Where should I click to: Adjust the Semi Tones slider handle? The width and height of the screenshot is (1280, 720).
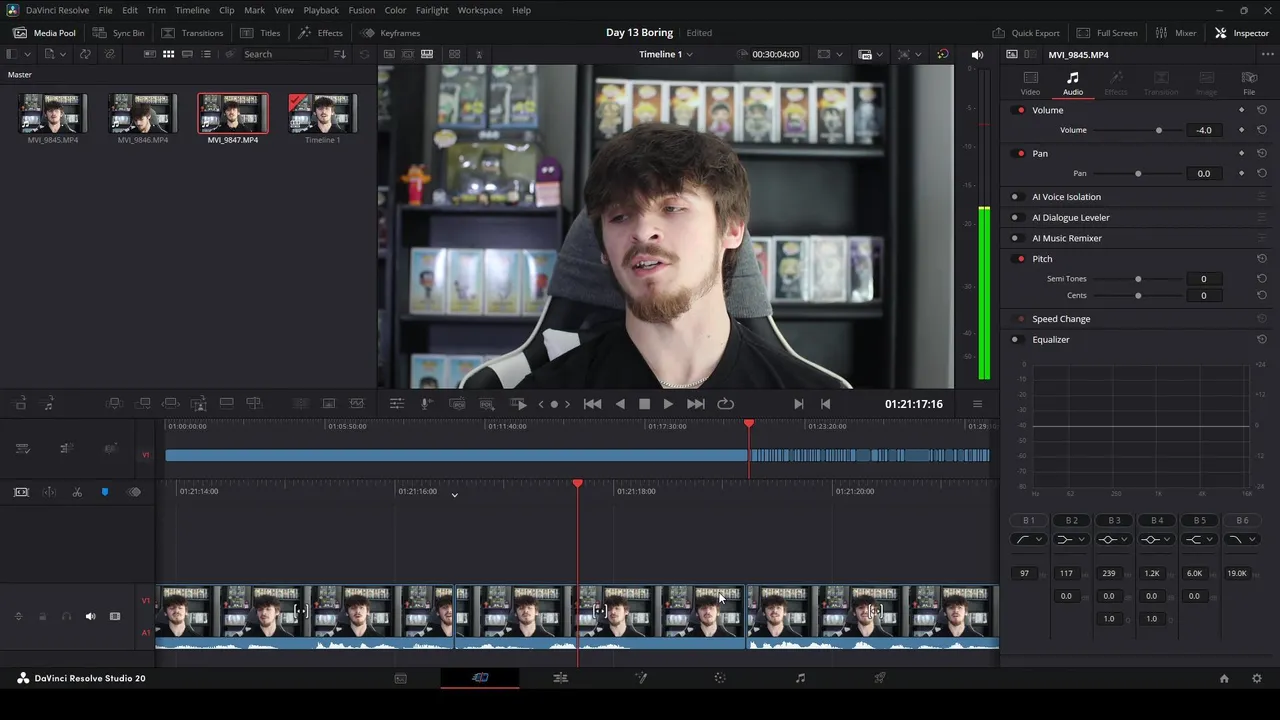[x=1138, y=279]
